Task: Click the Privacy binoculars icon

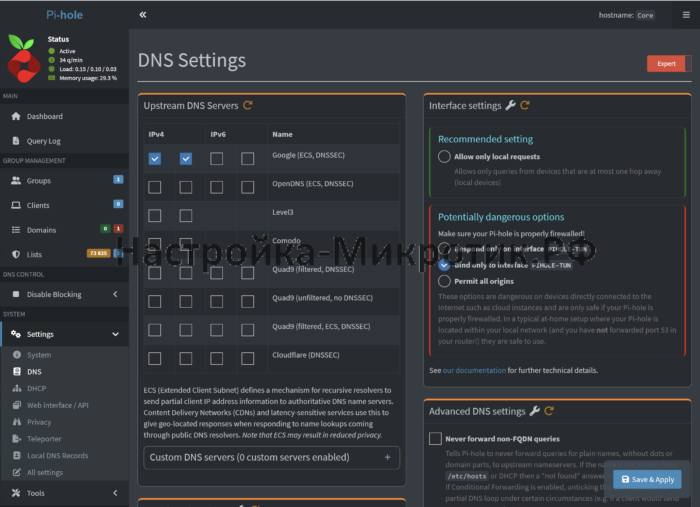Action: [17, 422]
